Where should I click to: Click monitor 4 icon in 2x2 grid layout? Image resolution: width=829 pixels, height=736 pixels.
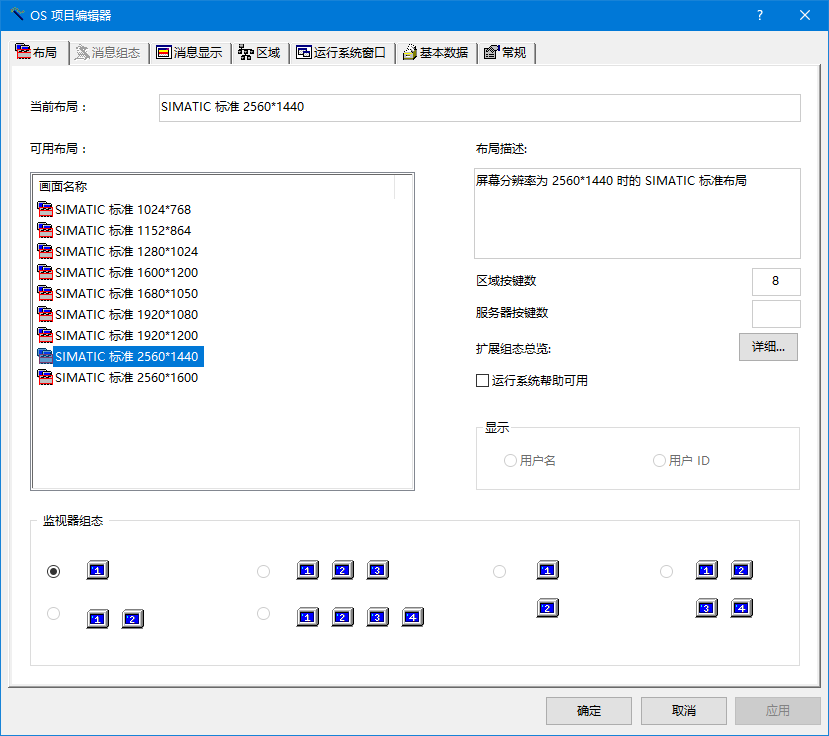point(741,608)
